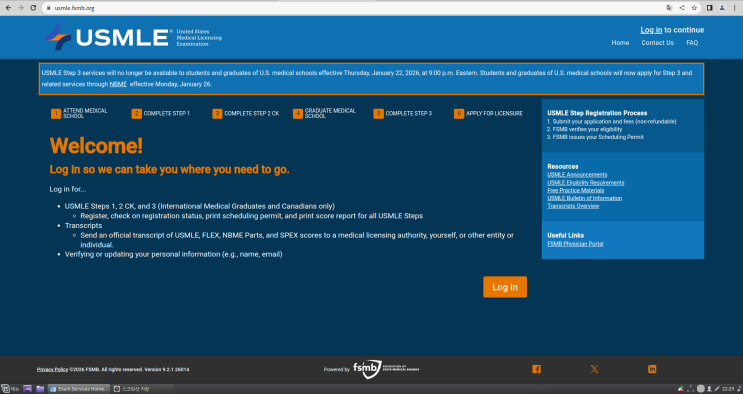Open the USMLE Eligibility Requirements link

(585, 183)
